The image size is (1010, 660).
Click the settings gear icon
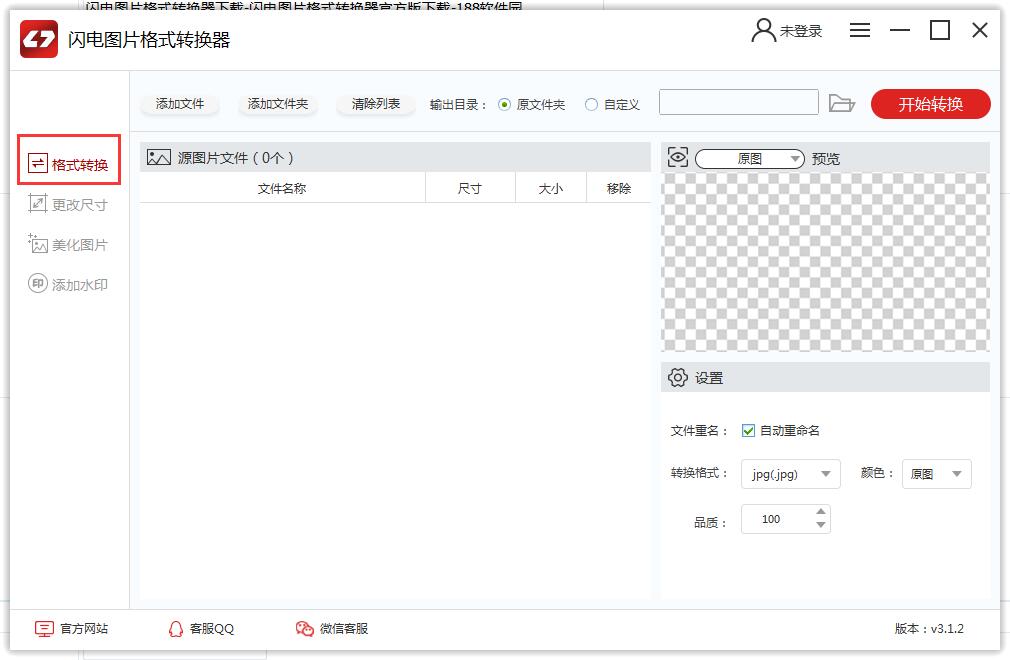[x=678, y=378]
